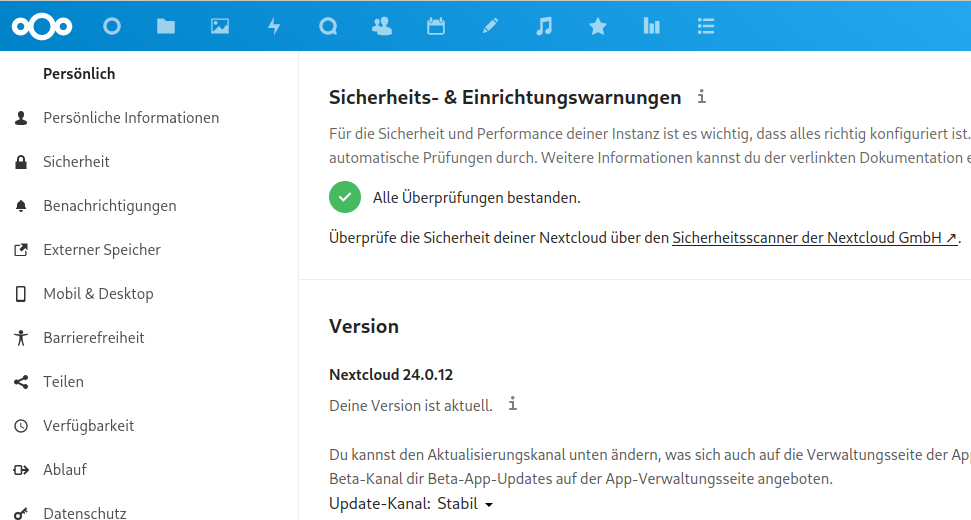Click the external link icon for Externer Speicher
Screen dimensions: 971x520
pyautogui.click(x=21, y=249)
